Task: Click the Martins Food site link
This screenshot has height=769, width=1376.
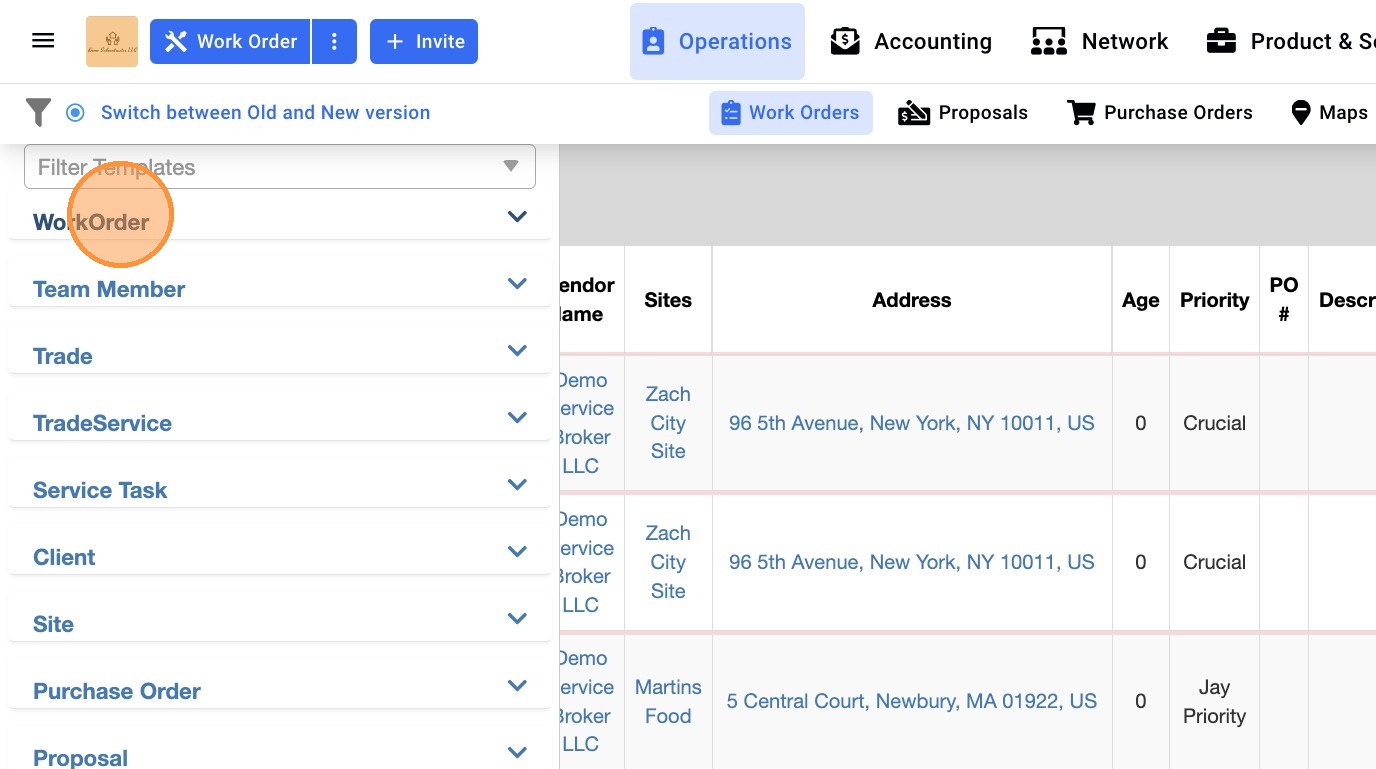Action: pos(668,701)
